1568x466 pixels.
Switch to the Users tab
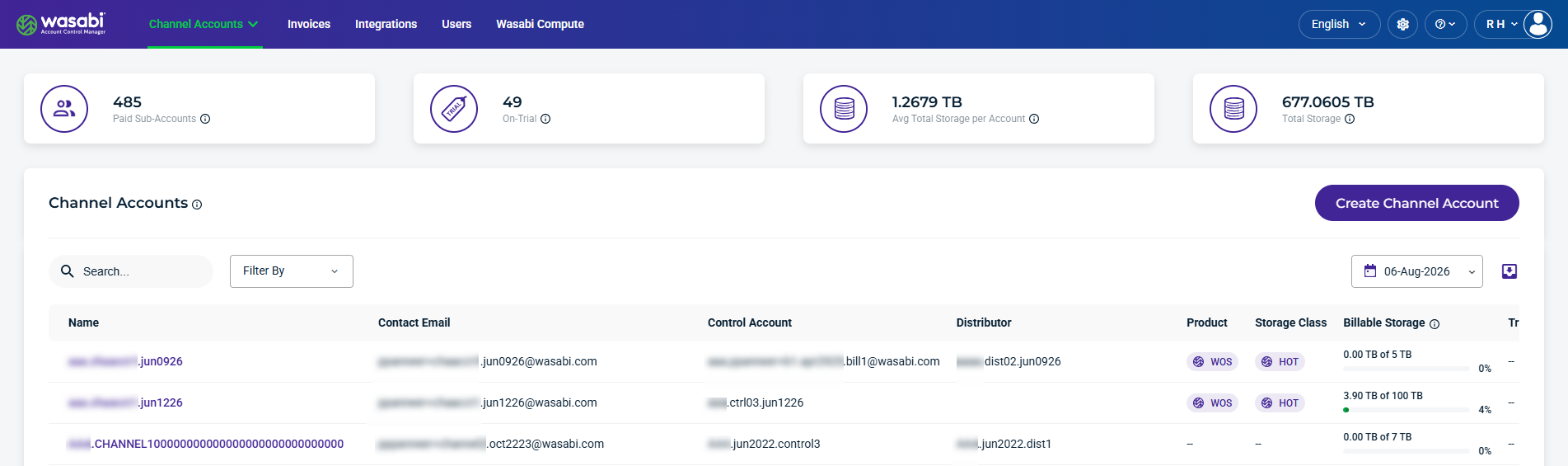(456, 24)
